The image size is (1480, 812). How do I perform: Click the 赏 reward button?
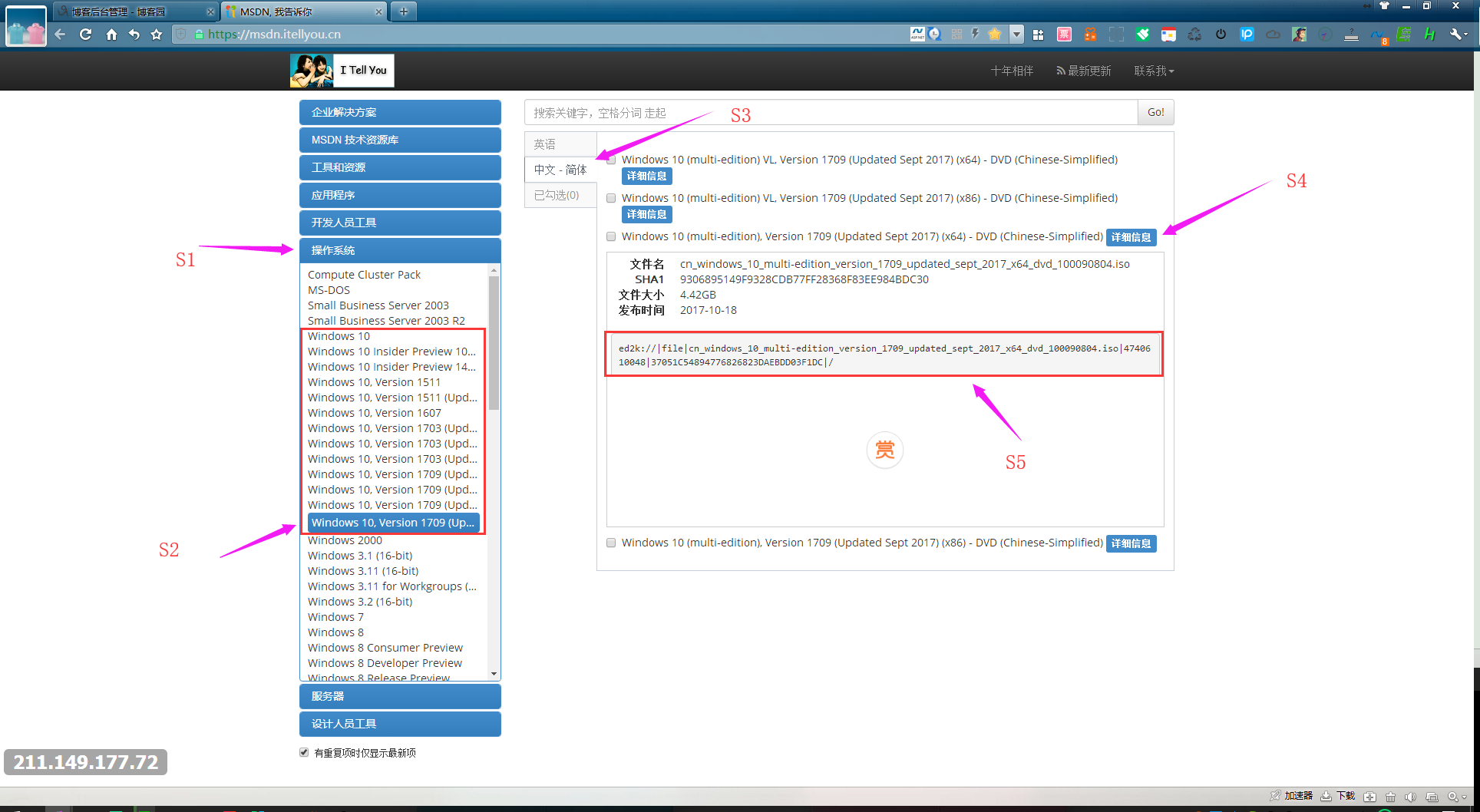point(884,450)
